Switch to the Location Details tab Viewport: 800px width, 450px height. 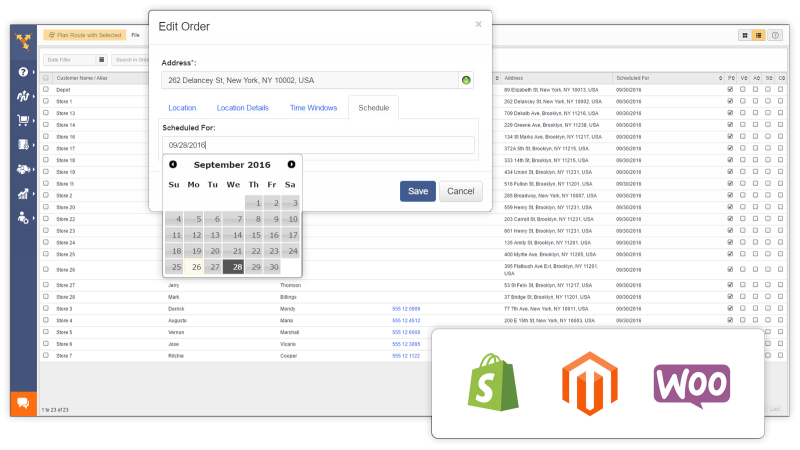click(x=242, y=108)
